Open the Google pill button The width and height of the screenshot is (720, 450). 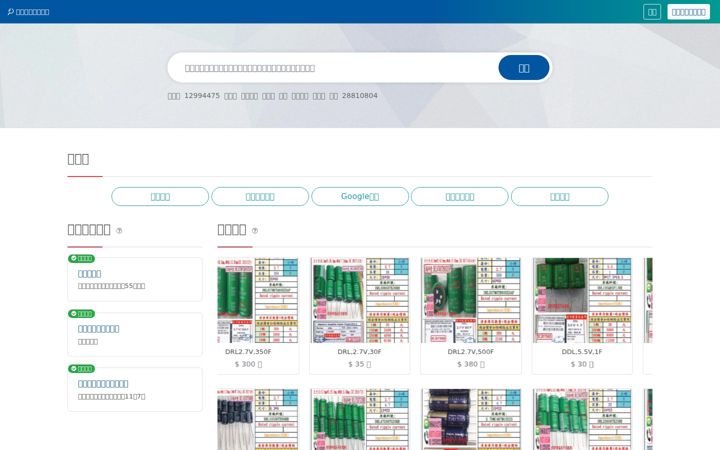[360, 197]
